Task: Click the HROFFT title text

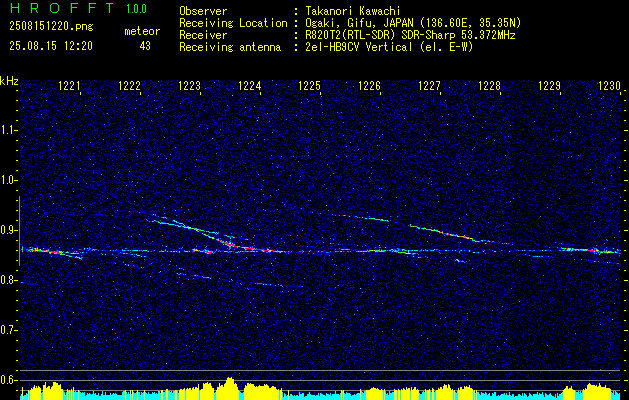Action: point(62,8)
